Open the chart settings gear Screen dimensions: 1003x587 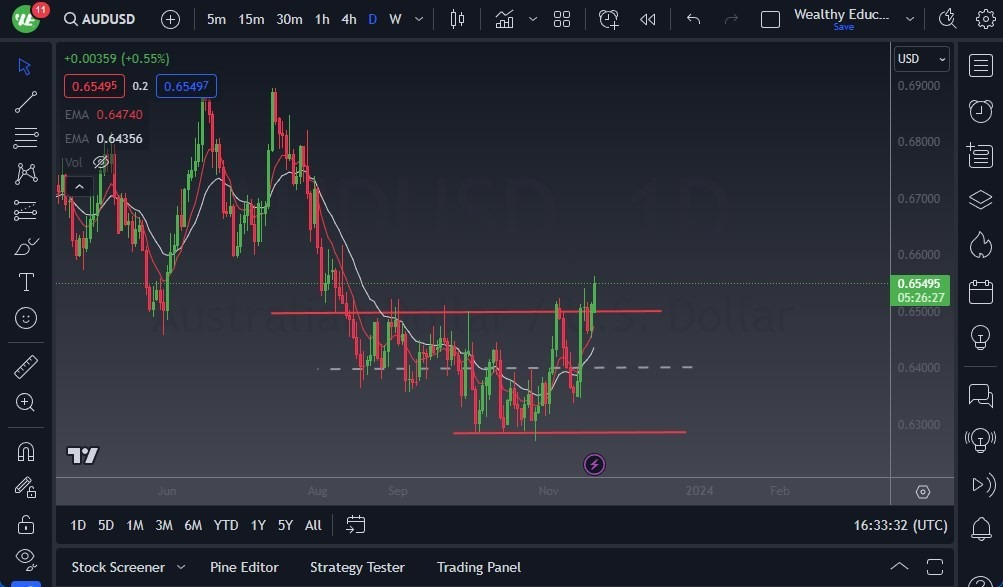[x=985, y=18]
